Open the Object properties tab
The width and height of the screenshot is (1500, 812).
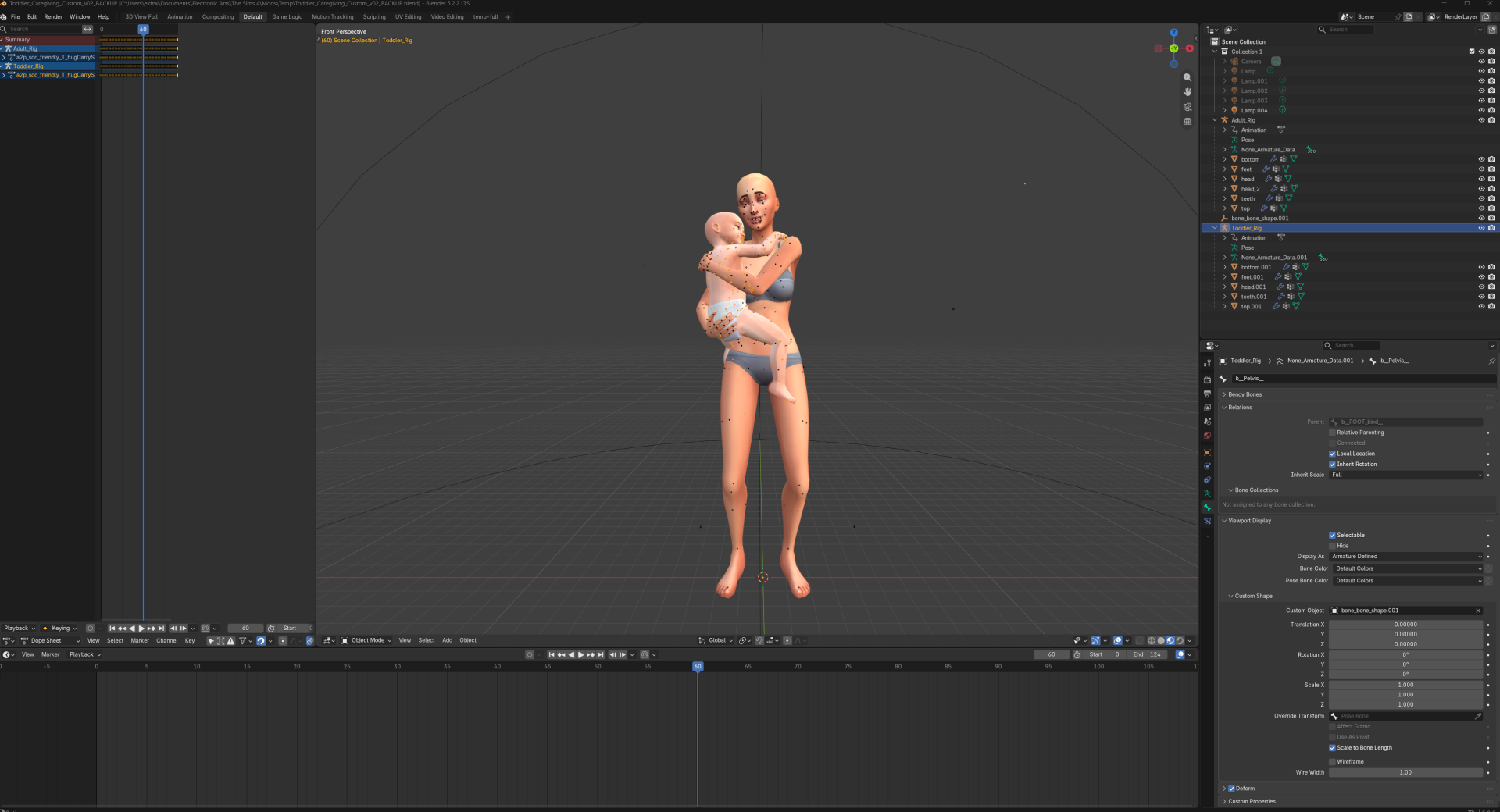pos(1207,452)
